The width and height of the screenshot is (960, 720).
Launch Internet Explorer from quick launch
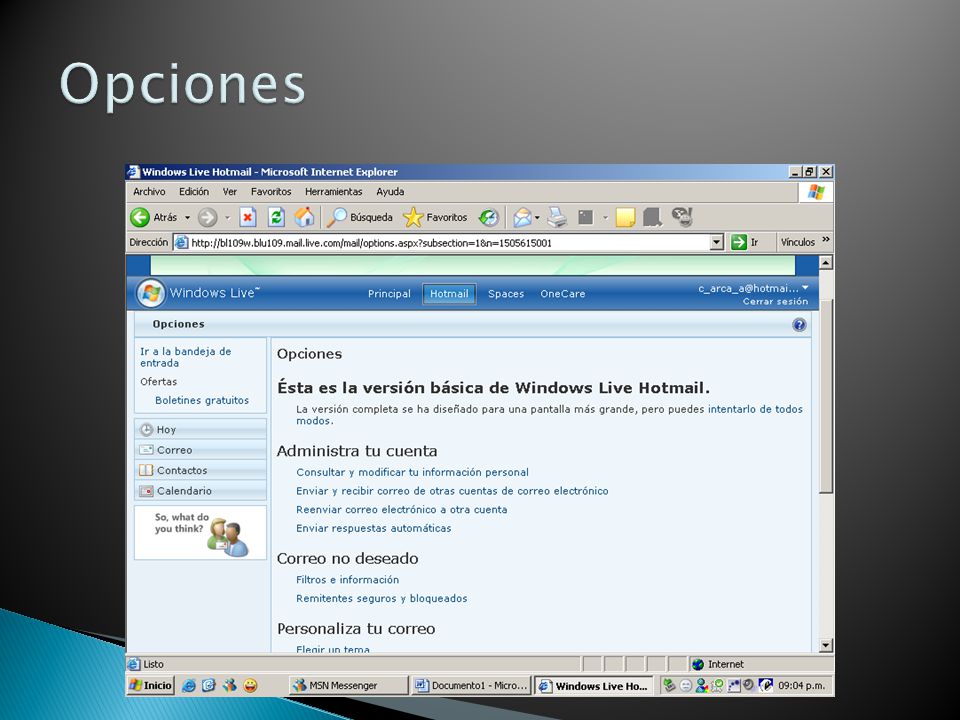[x=189, y=686]
